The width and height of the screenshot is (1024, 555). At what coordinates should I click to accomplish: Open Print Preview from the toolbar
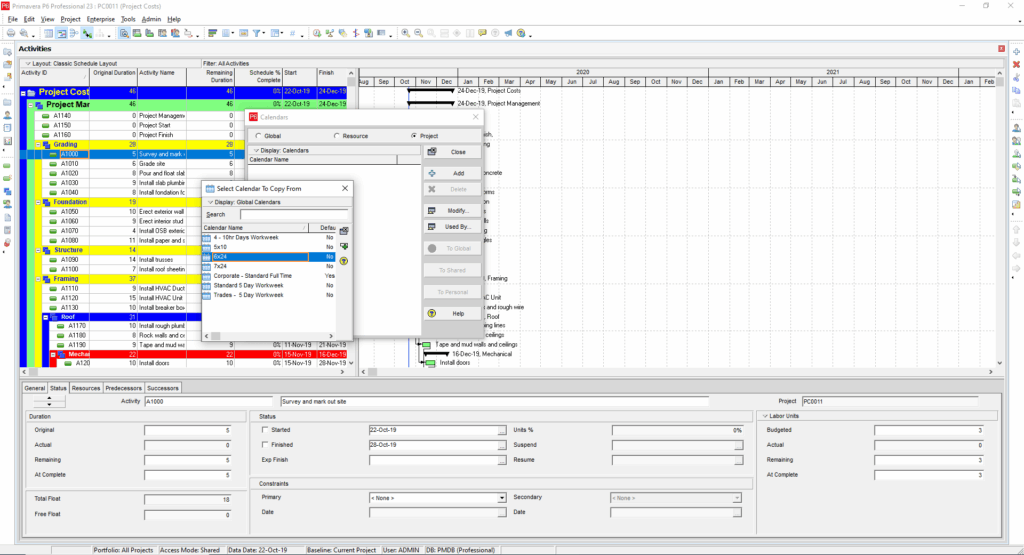point(24,33)
